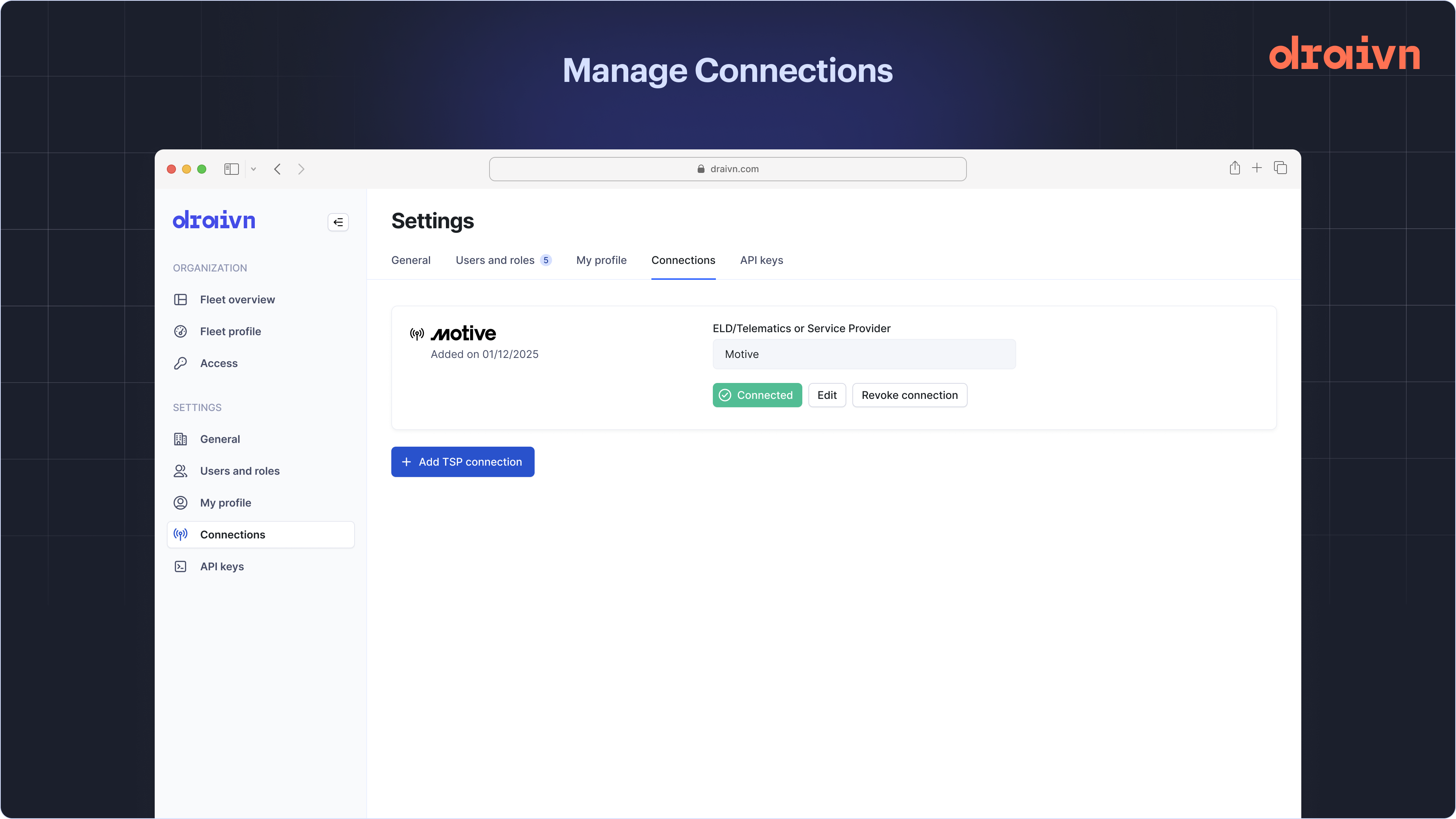The width and height of the screenshot is (1456, 819).
Task: Click Users and roles sidebar icon
Action: click(x=180, y=471)
